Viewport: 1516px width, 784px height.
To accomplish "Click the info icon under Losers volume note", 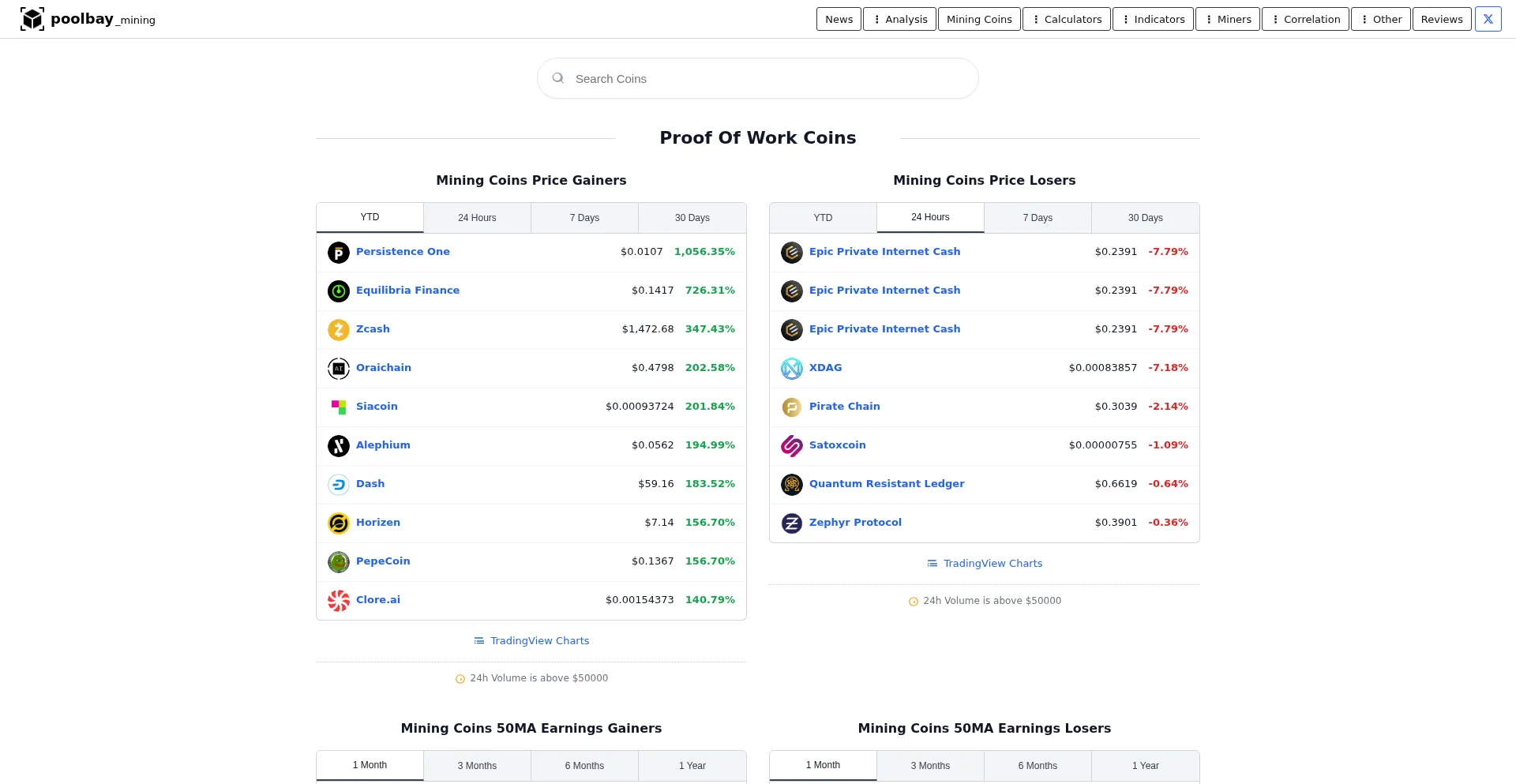I will (914, 602).
